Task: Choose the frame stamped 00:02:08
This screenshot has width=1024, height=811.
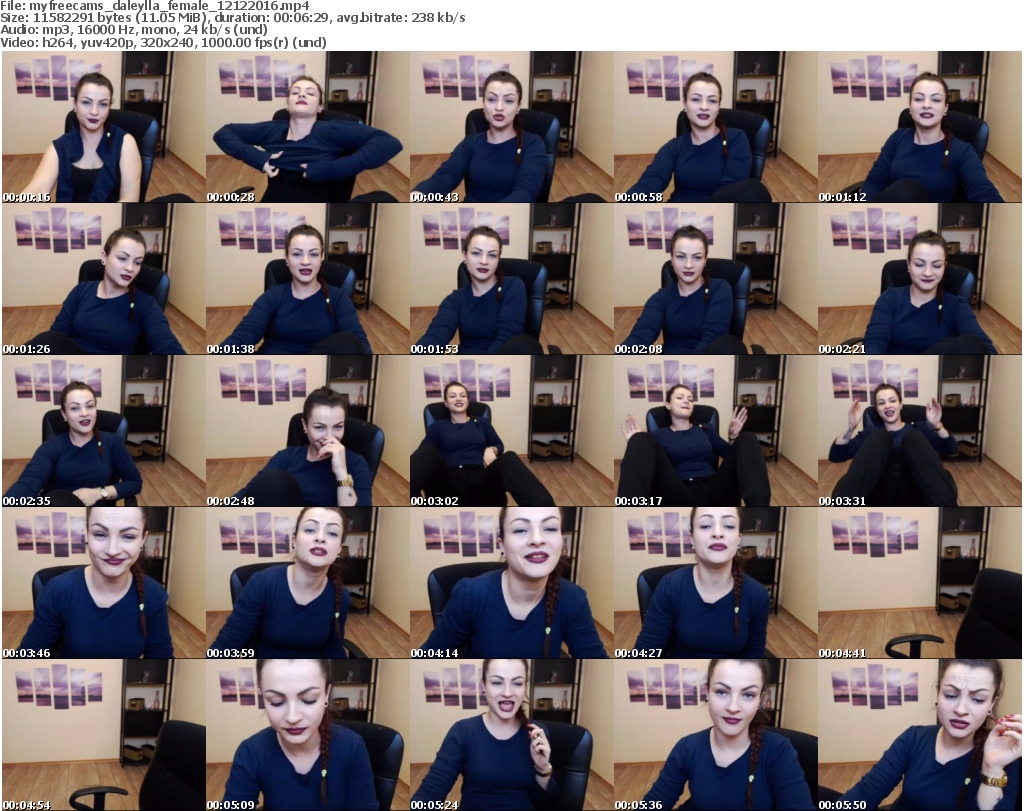Action: (x=716, y=279)
